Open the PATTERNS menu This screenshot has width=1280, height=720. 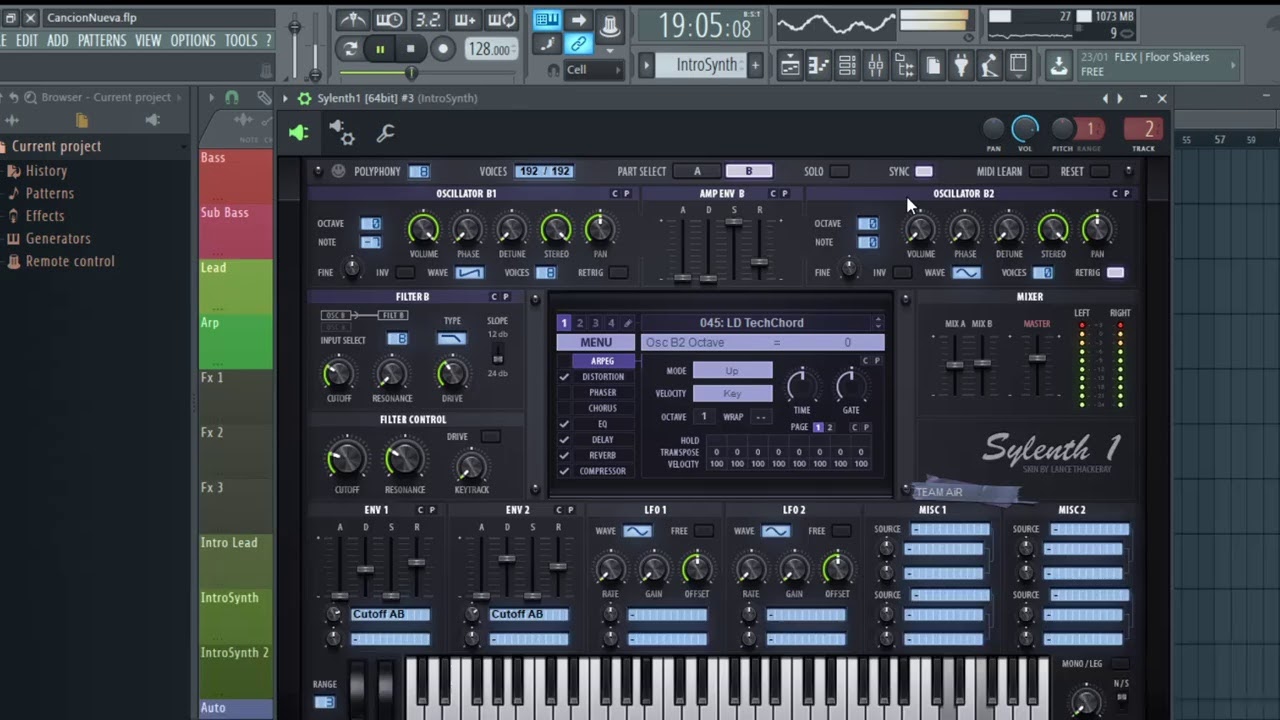pyautogui.click(x=102, y=40)
